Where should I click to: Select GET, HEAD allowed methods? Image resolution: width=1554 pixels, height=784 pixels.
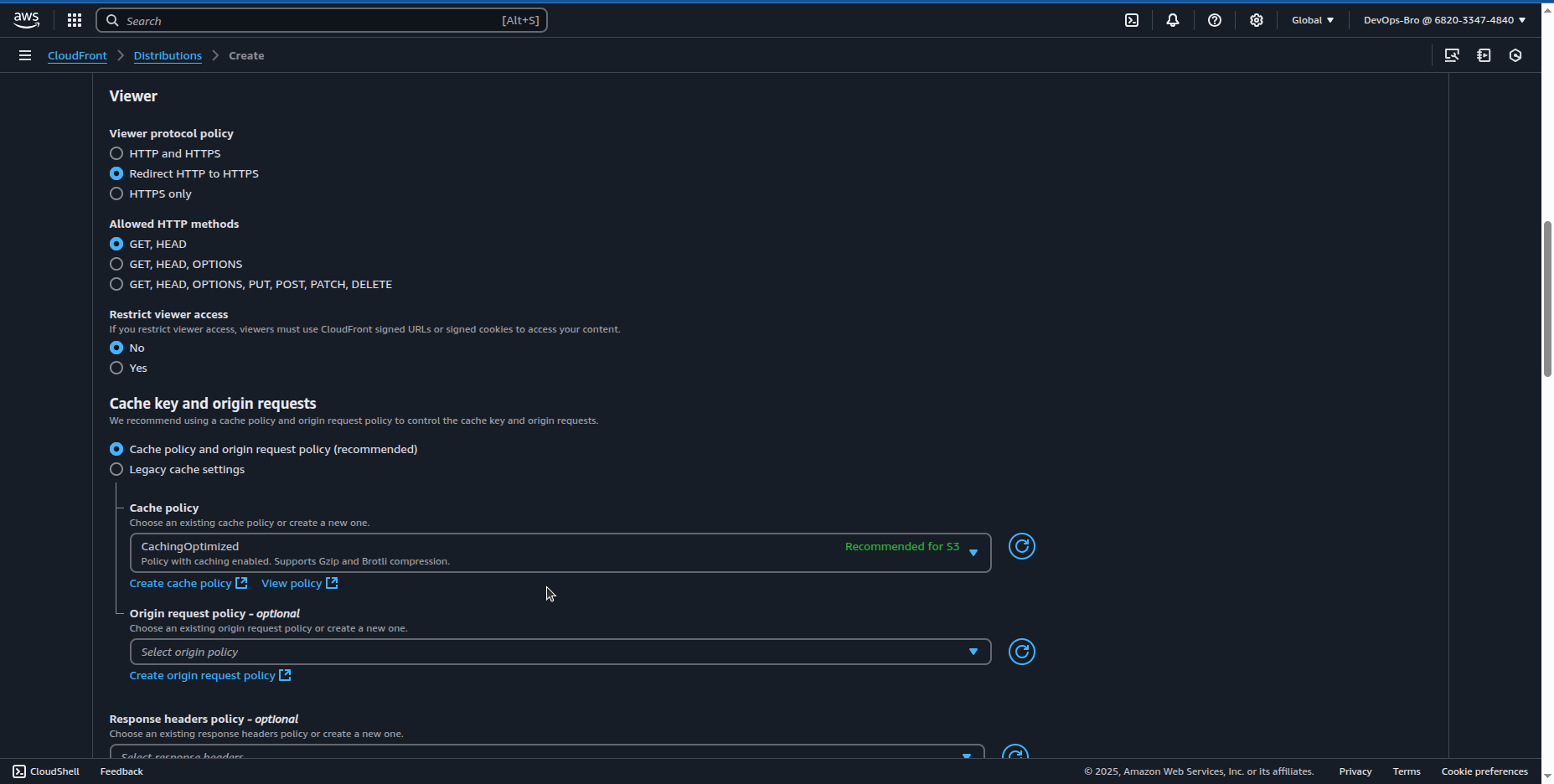click(116, 244)
